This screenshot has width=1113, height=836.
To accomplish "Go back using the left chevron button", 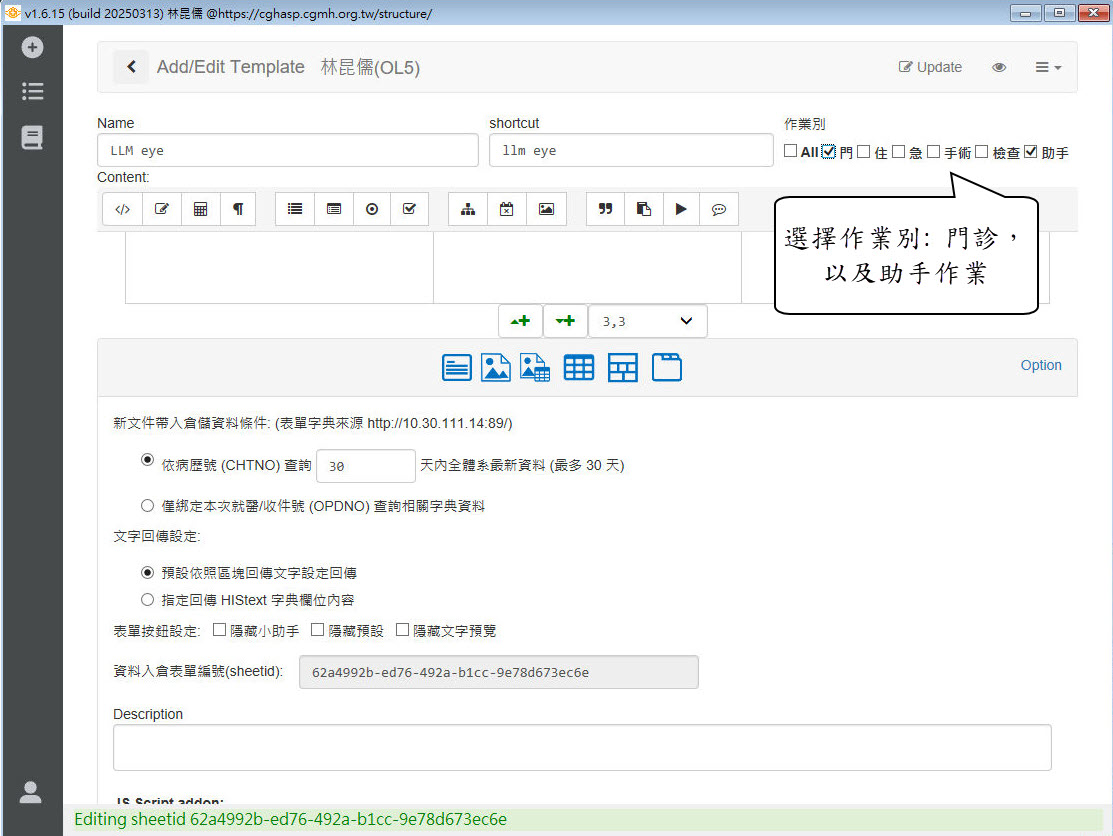I will coord(131,67).
